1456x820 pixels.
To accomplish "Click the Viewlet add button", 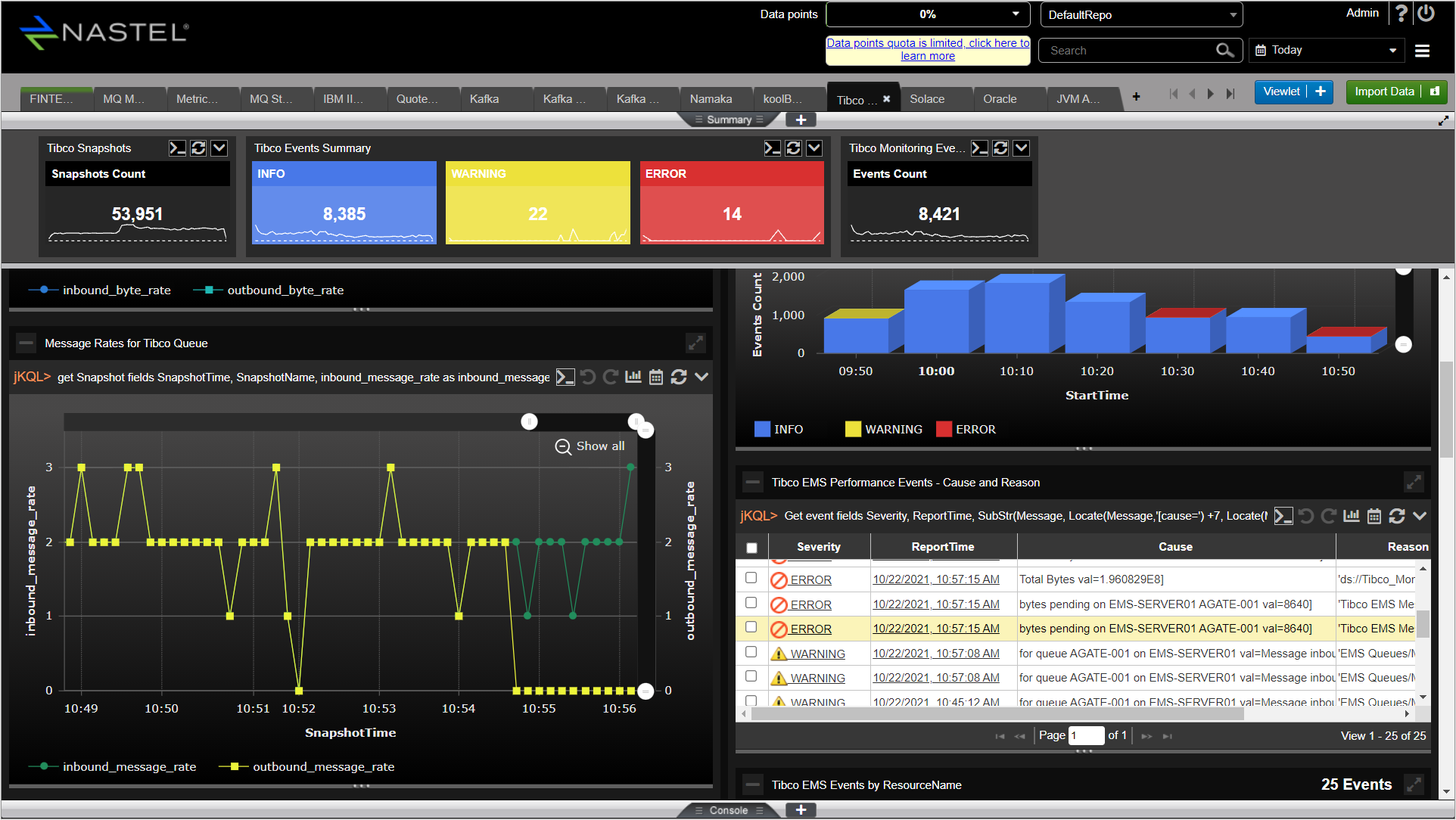I will point(1293,92).
